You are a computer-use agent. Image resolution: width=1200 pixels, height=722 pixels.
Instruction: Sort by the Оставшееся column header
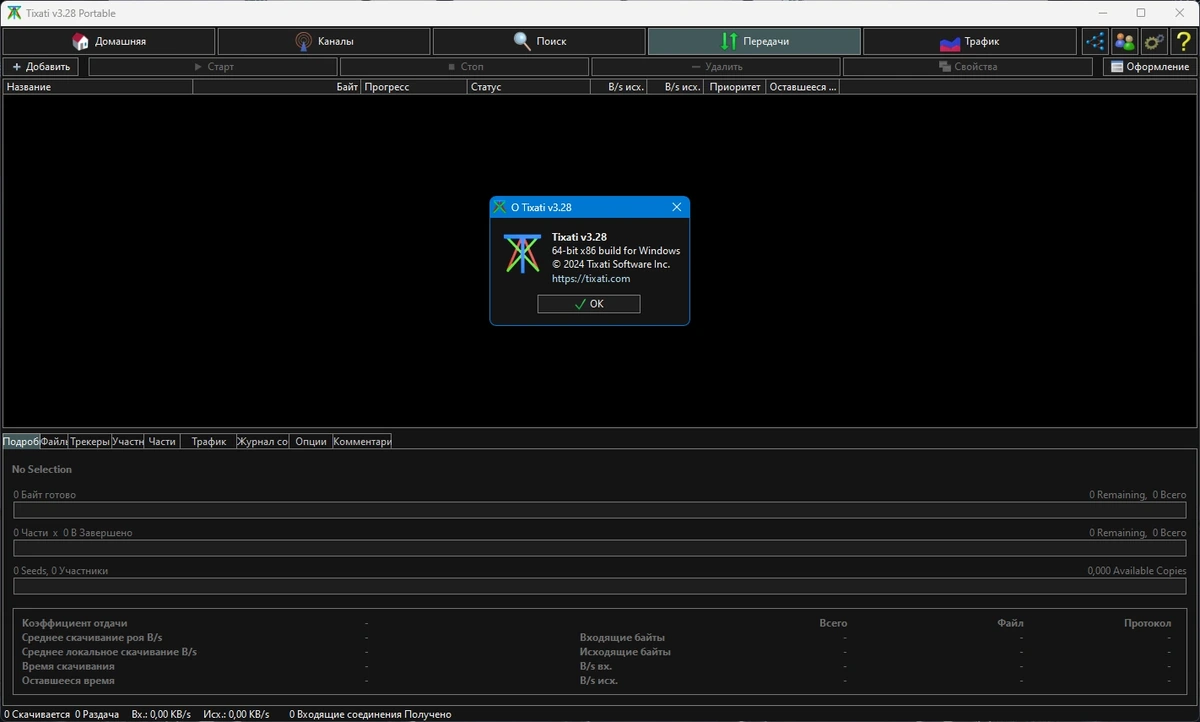tap(802, 87)
